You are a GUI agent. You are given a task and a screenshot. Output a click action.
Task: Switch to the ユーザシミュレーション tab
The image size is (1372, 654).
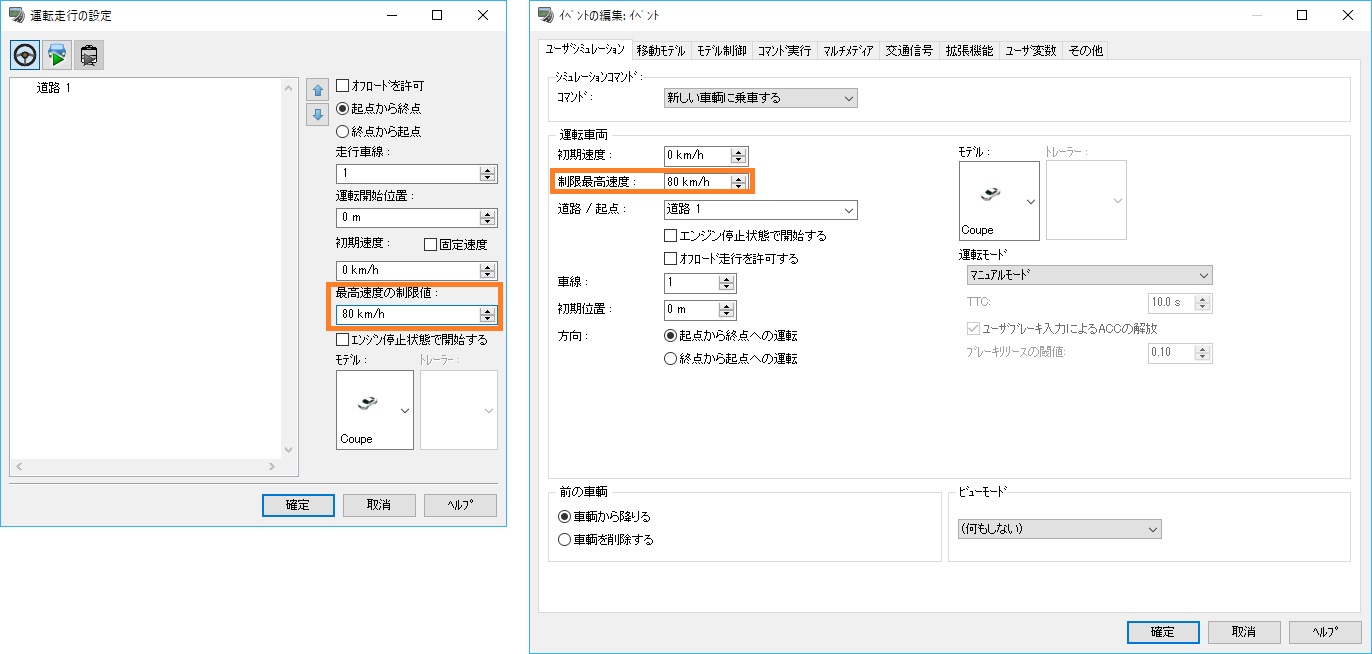point(585,49)
